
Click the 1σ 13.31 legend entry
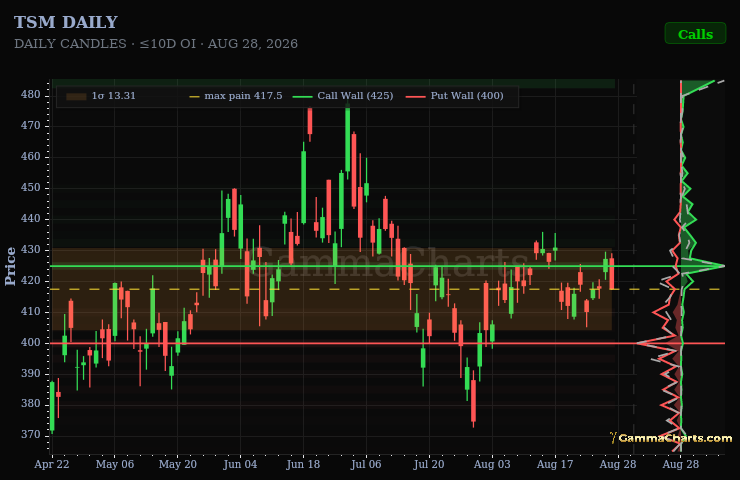click(x=101, y=96)
